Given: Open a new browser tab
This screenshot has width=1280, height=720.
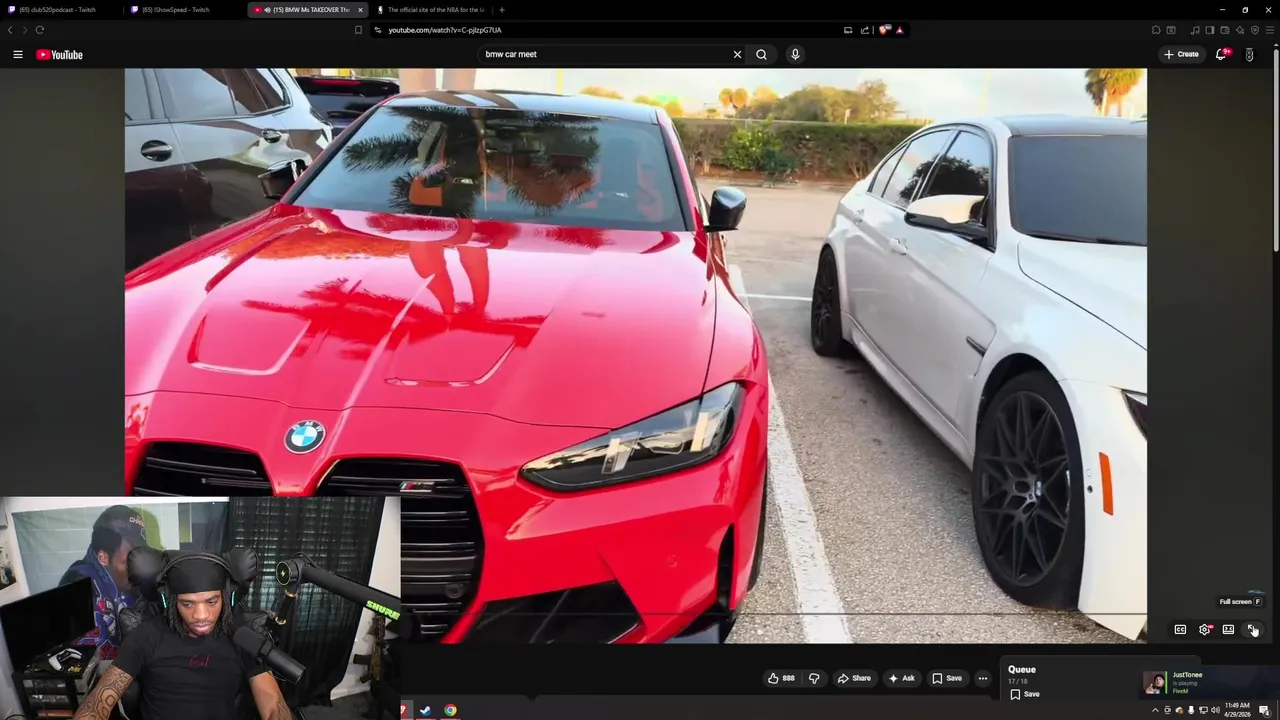Looking at the screenshot, I should coord(502,10).
